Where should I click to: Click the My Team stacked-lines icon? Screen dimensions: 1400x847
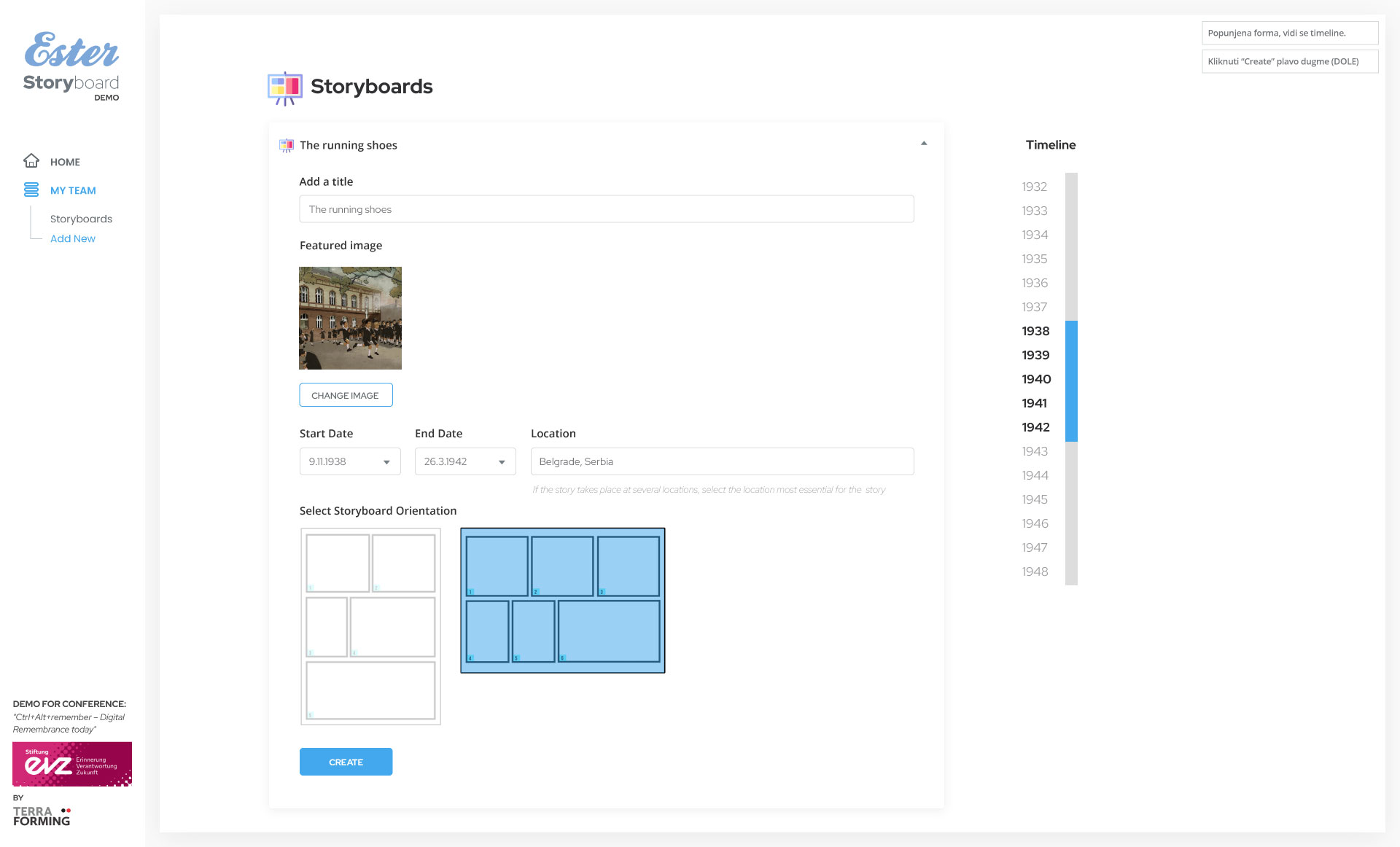[x=31, y=190]
